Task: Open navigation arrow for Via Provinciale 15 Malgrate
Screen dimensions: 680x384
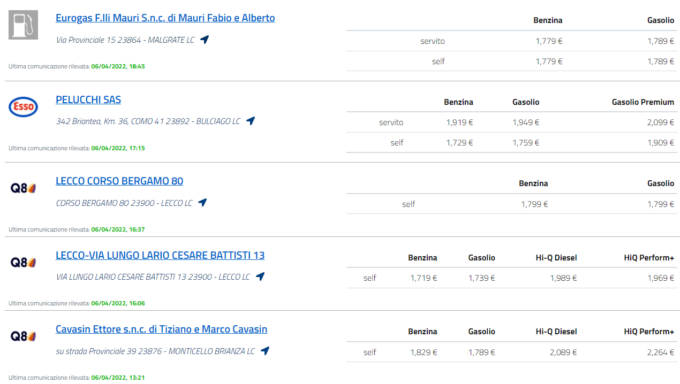Action: (x=205, y=39)
